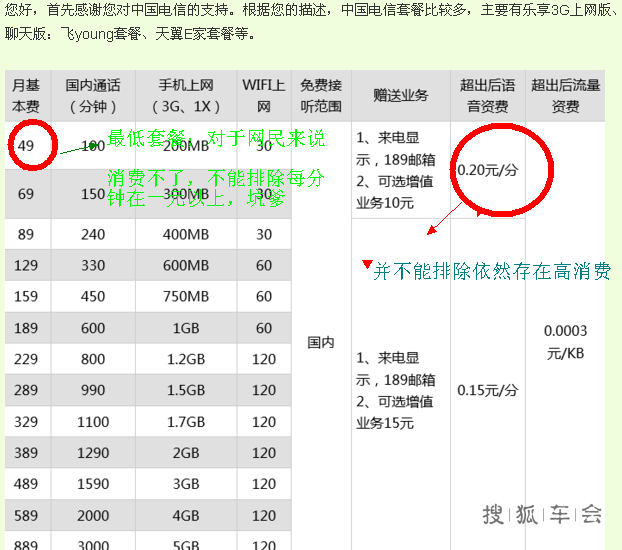Select WIFI value 120 in the 229 row
The width and height of the screenshot is (622, 550).
pyautogui.click(x=264, y=359)
